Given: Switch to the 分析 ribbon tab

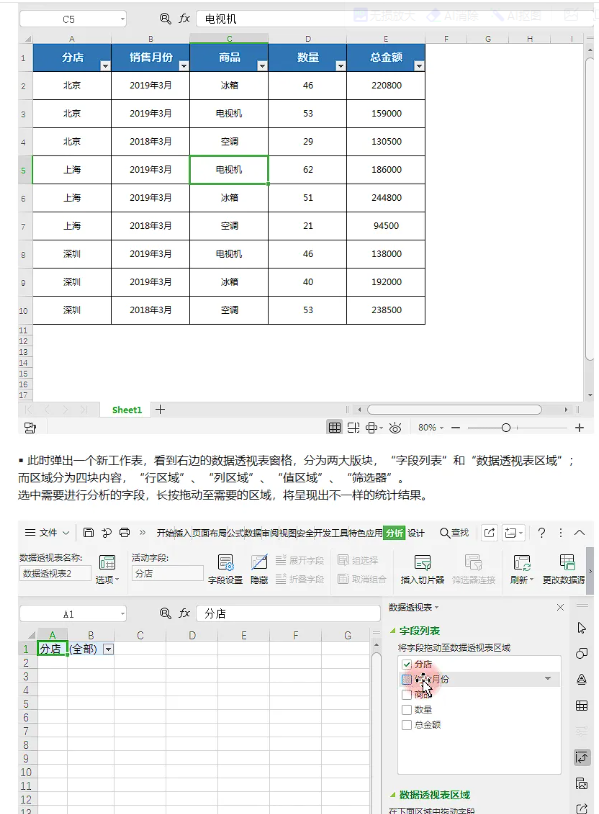Looking at the screenshot, I should click(x=394, y=533).
